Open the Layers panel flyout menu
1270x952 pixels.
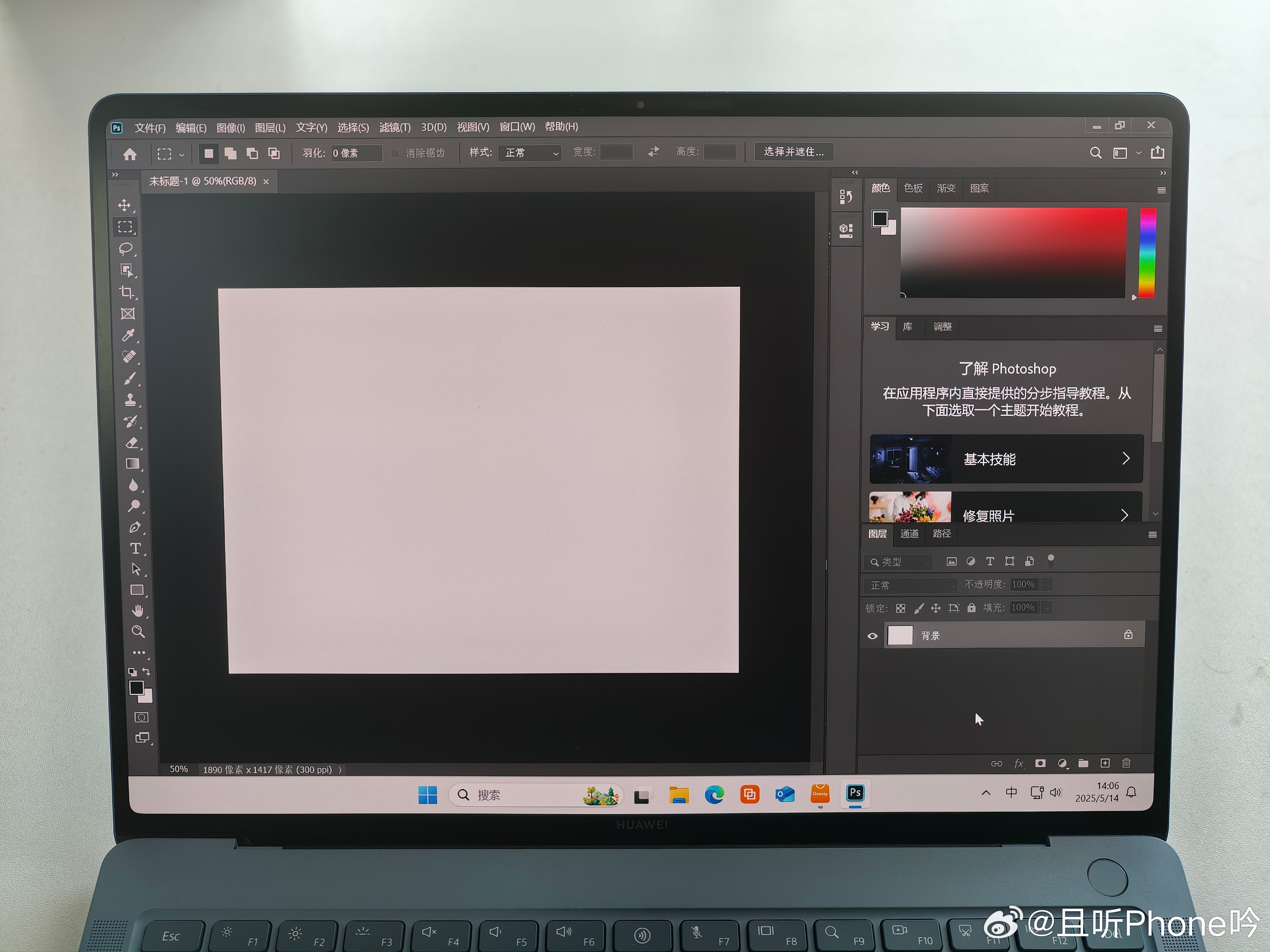click(1152, 534)
